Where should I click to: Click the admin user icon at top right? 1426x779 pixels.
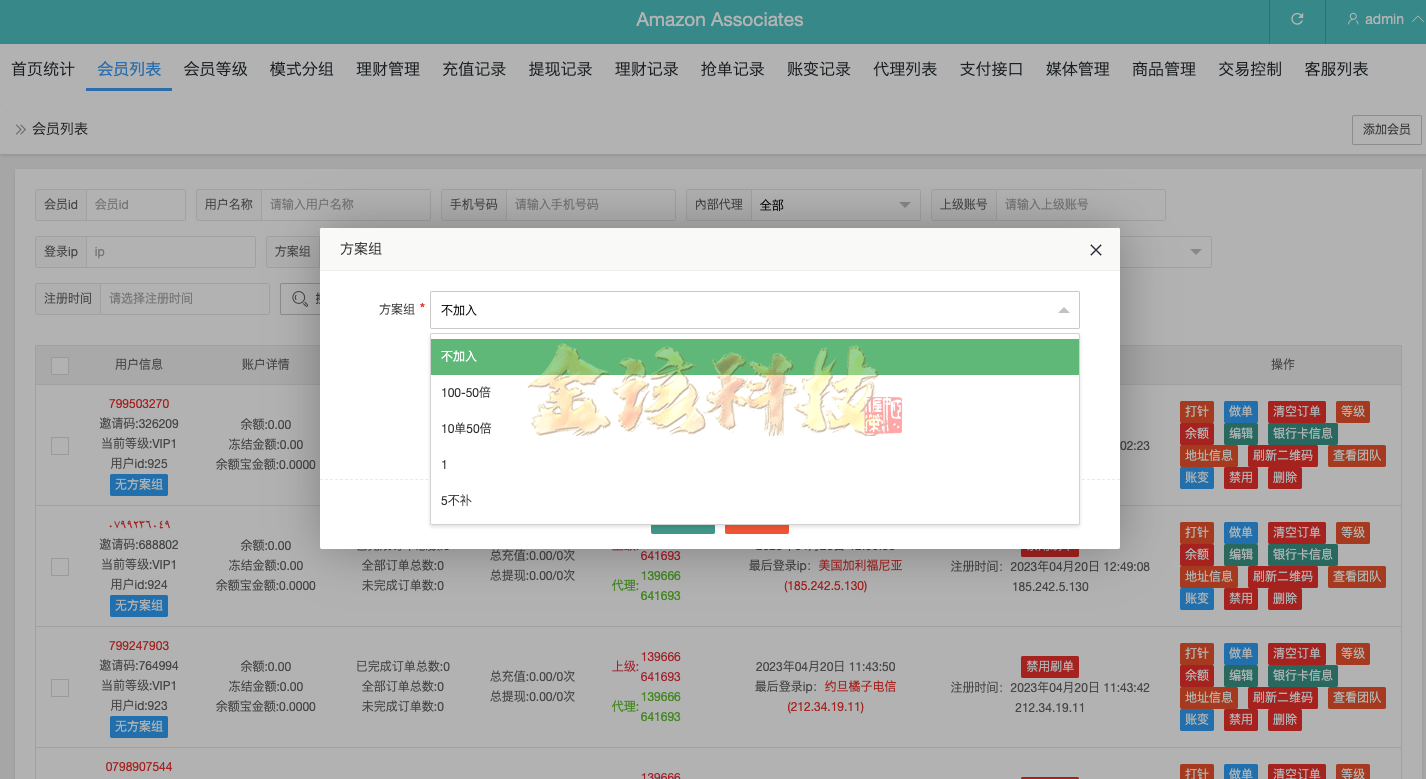[1355, 18]
